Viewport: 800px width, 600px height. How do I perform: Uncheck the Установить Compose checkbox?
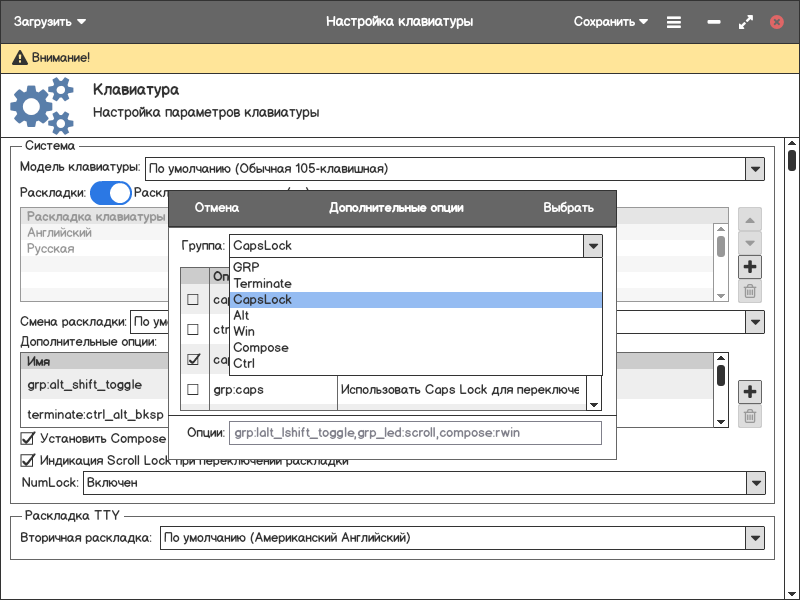(x=28, y=439)
